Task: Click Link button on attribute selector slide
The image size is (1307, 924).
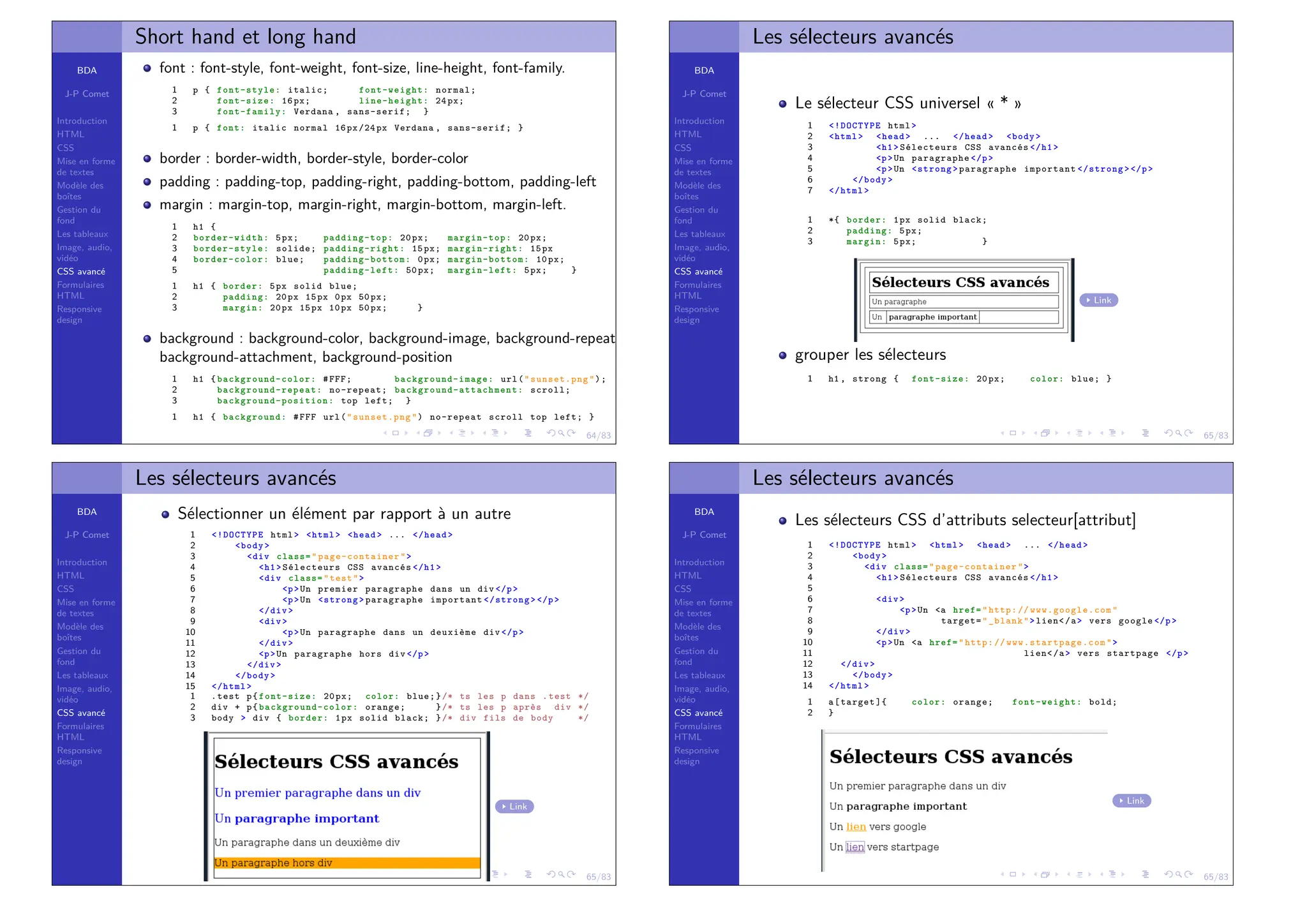Action: click(1131, 801)
